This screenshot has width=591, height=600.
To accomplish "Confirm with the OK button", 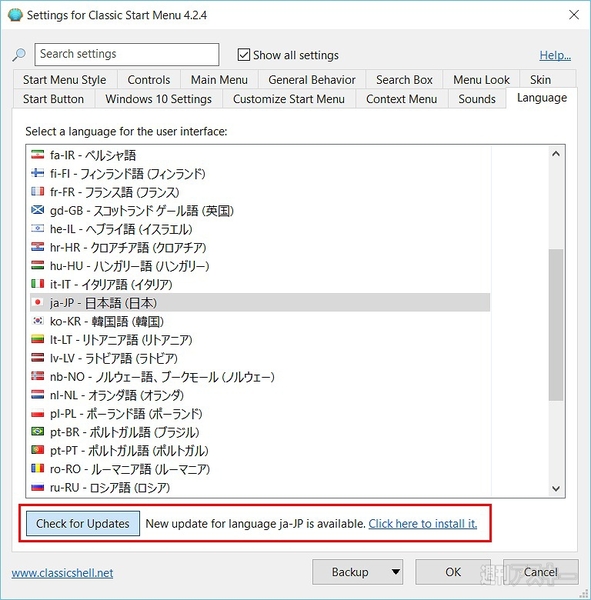I will point(453,572).
